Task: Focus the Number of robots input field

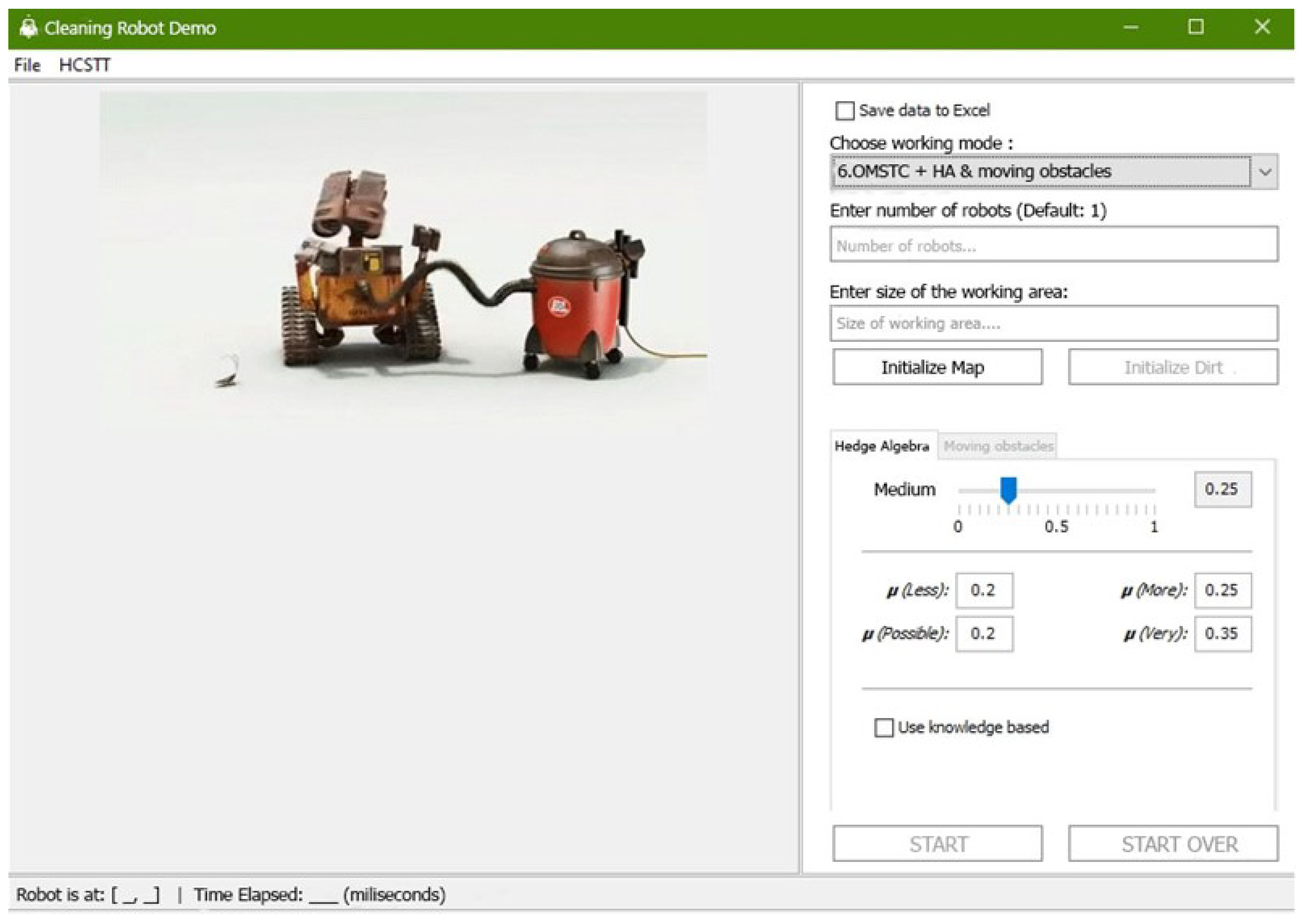Action: (x=1053, y=245)
